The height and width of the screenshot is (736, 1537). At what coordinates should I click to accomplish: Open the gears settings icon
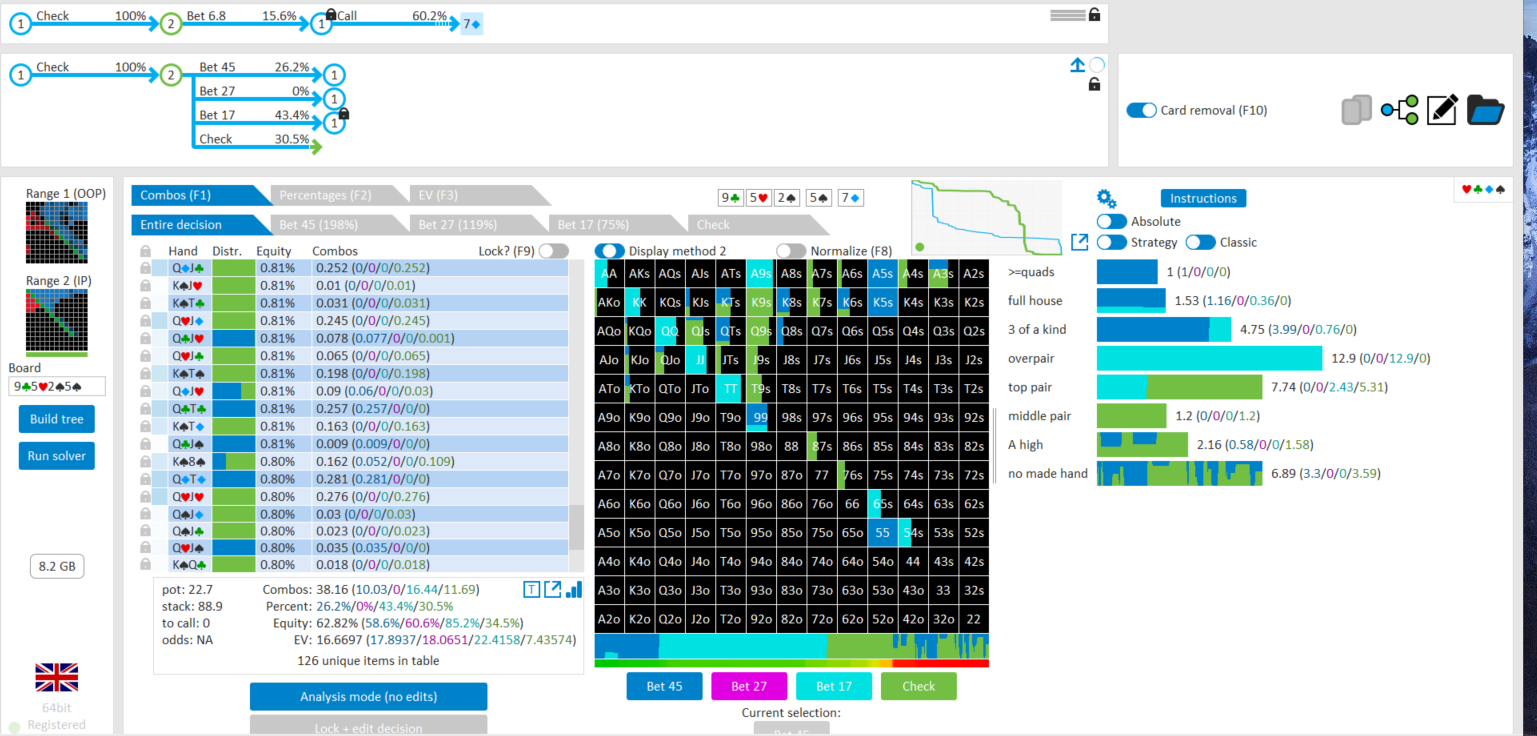pos(1106,198)
